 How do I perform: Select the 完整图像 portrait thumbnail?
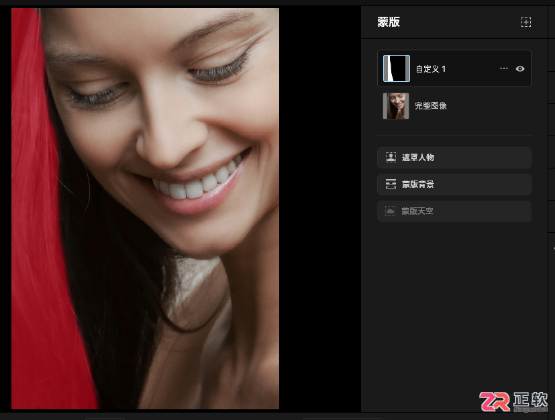[396, 106]
